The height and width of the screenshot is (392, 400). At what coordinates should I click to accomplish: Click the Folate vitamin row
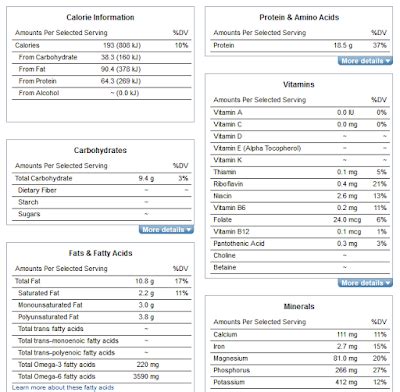[300, 220]
